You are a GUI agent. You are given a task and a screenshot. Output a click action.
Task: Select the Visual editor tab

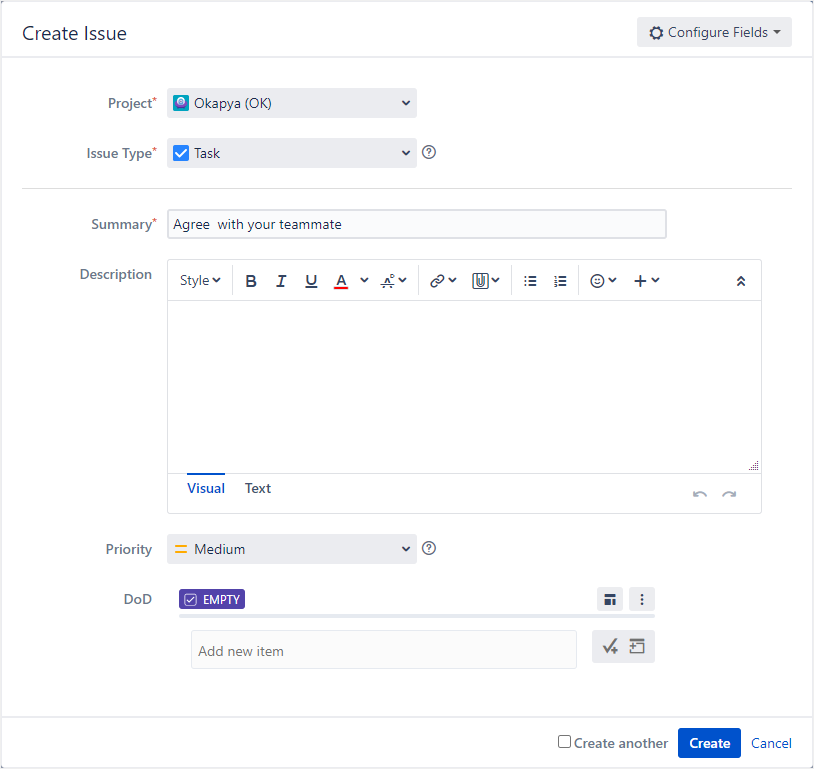click(x=206, y=489)
